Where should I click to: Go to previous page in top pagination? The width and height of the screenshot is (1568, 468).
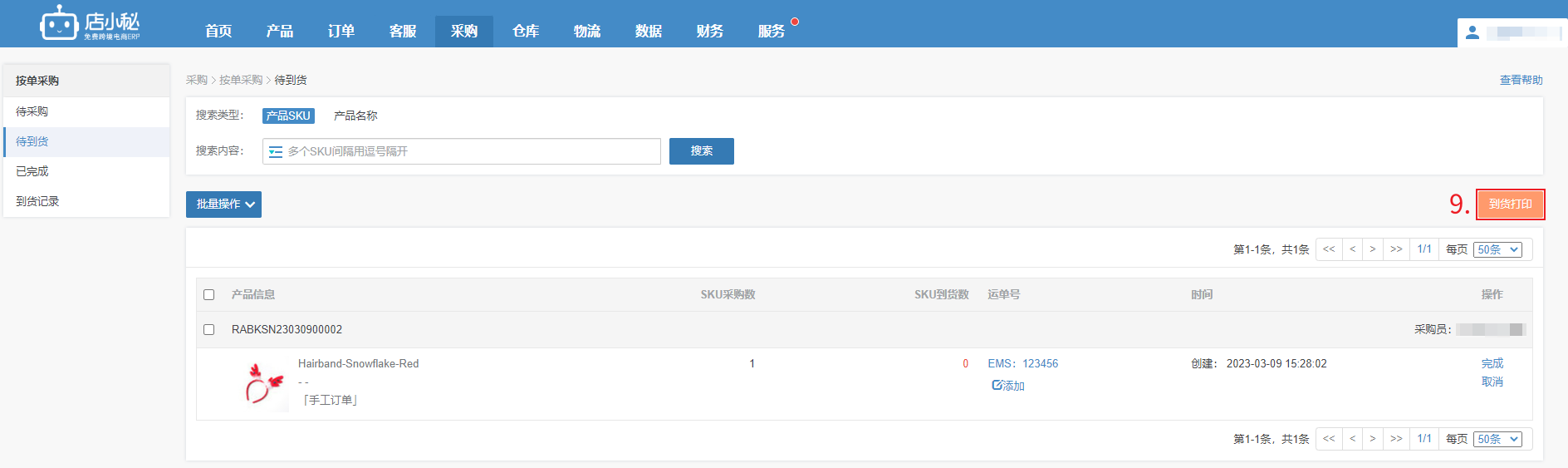(x=1352, y=249)
